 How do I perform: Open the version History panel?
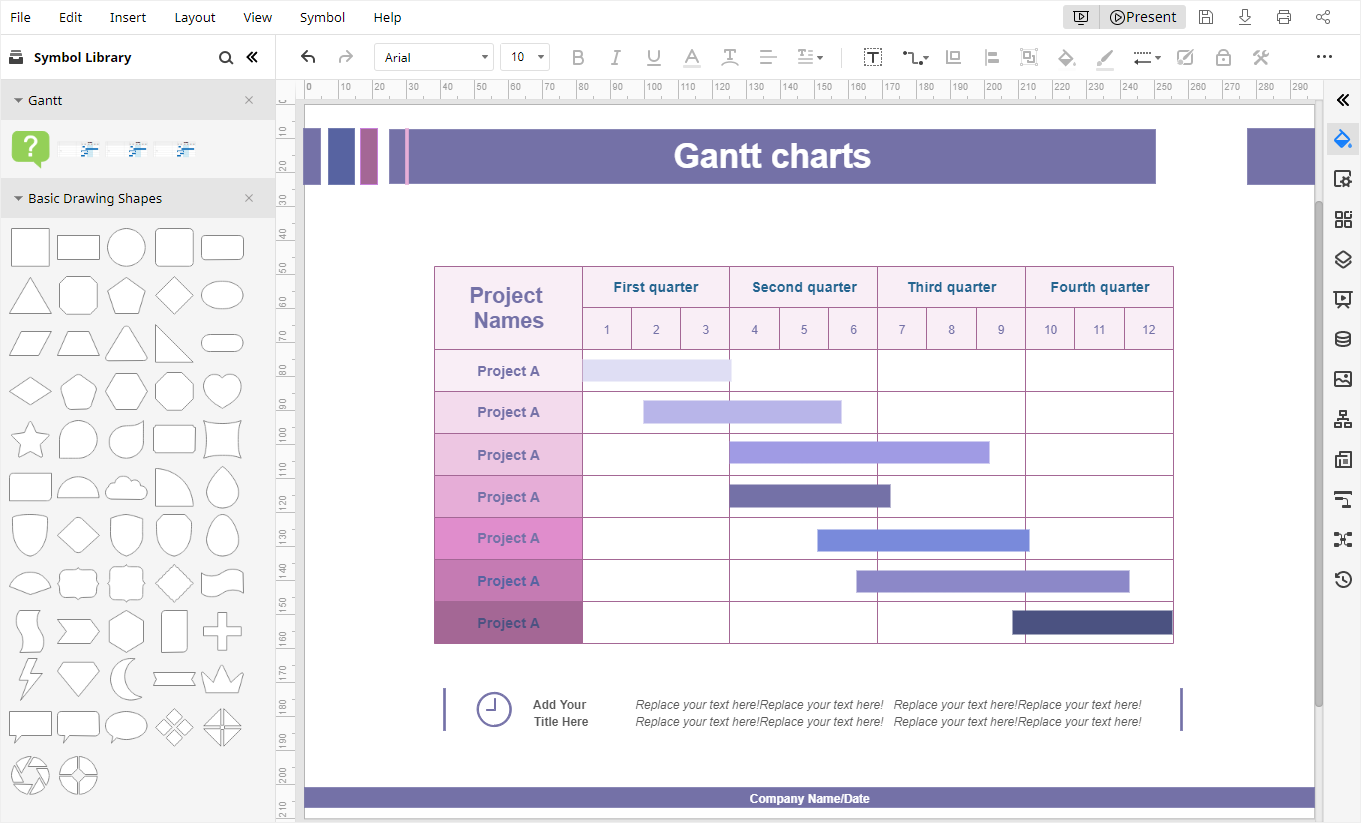tap(1343, 579)
